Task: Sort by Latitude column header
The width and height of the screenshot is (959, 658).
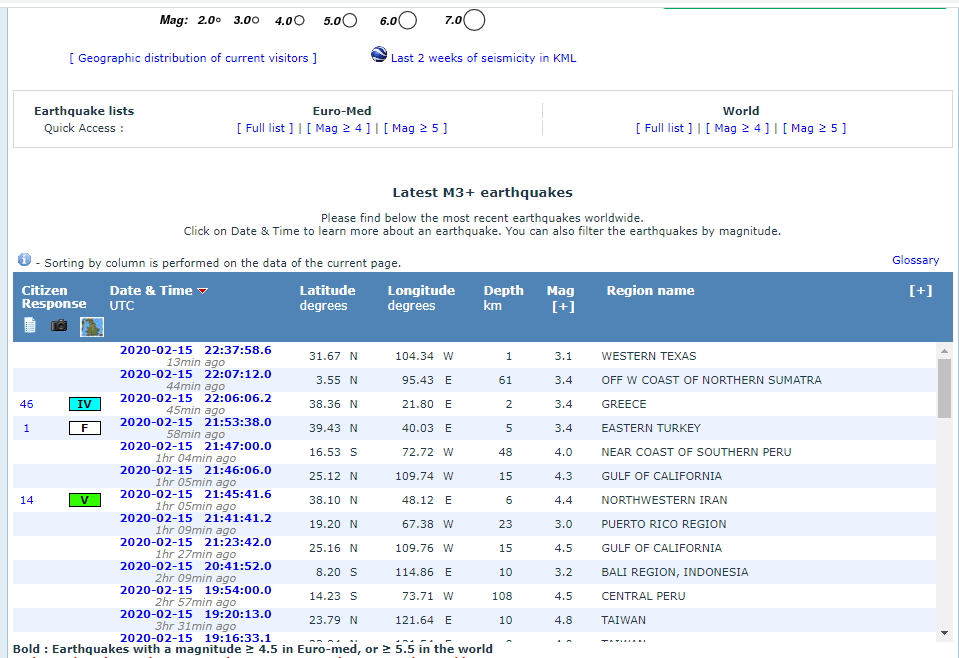Action: [327, 290]
